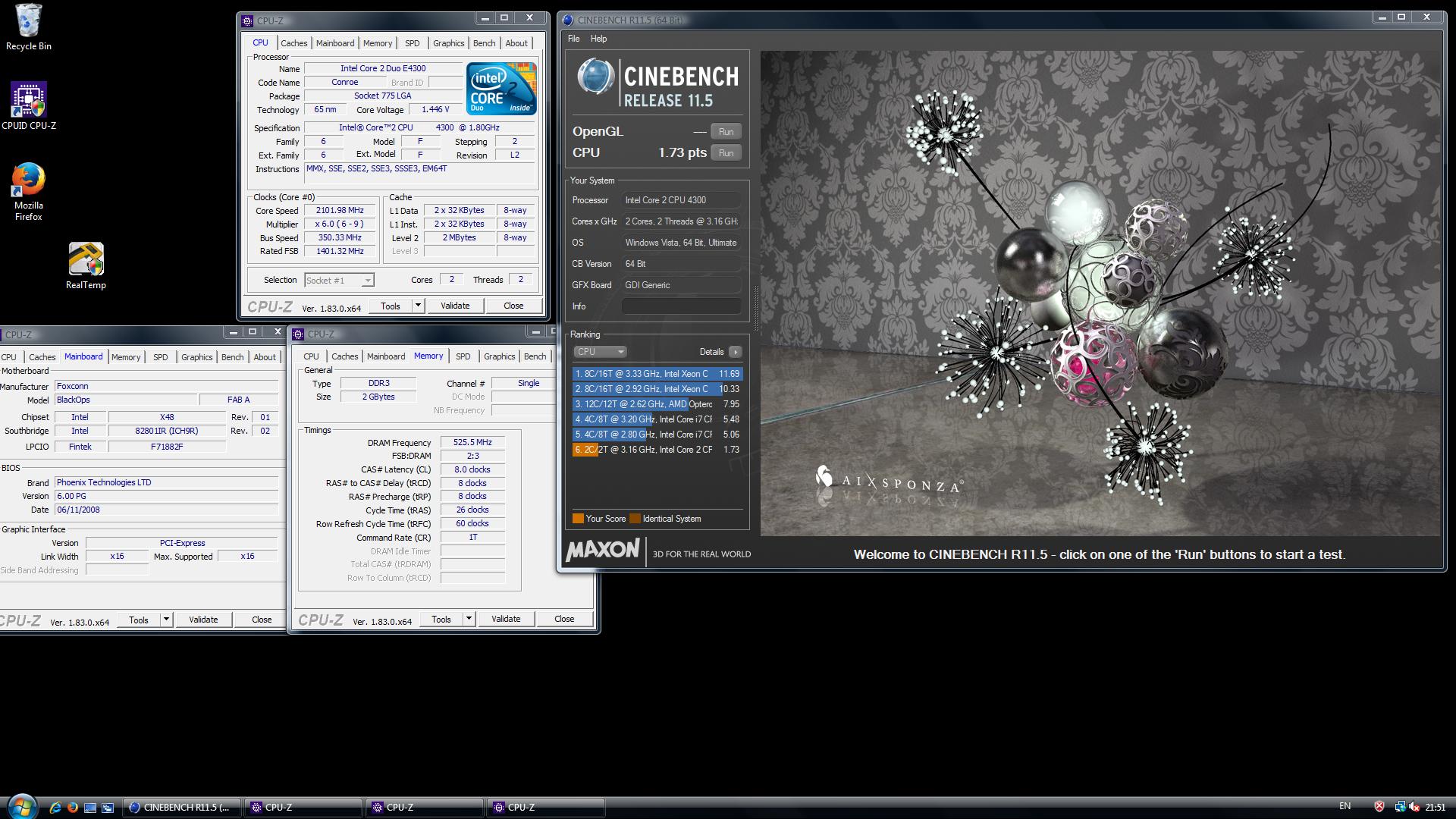1456x819 pixels.
Task: Click the Core Voltage value 1.446 V
Action: (435, 109)
